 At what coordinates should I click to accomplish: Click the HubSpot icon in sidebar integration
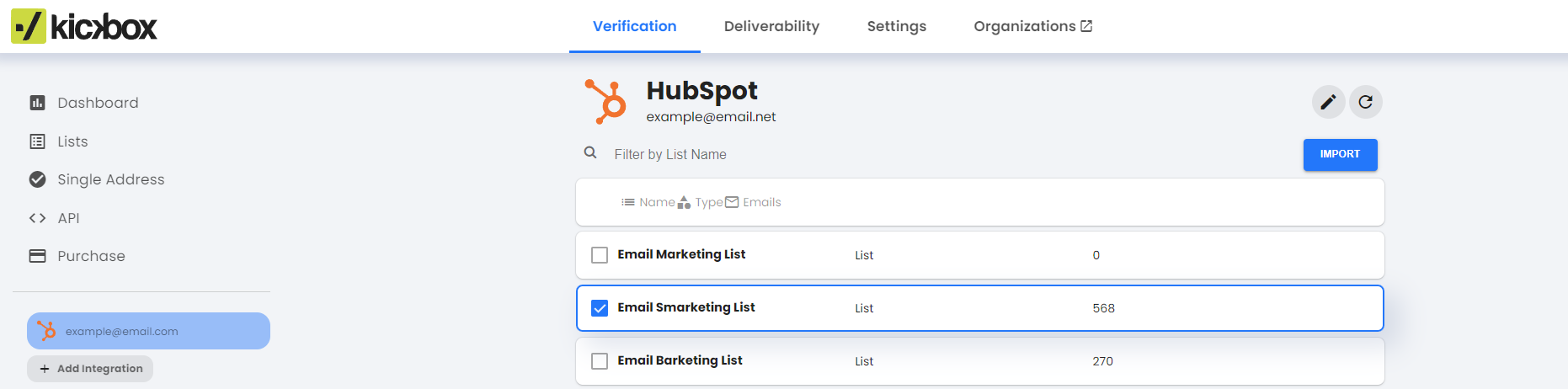coord(47,331)
